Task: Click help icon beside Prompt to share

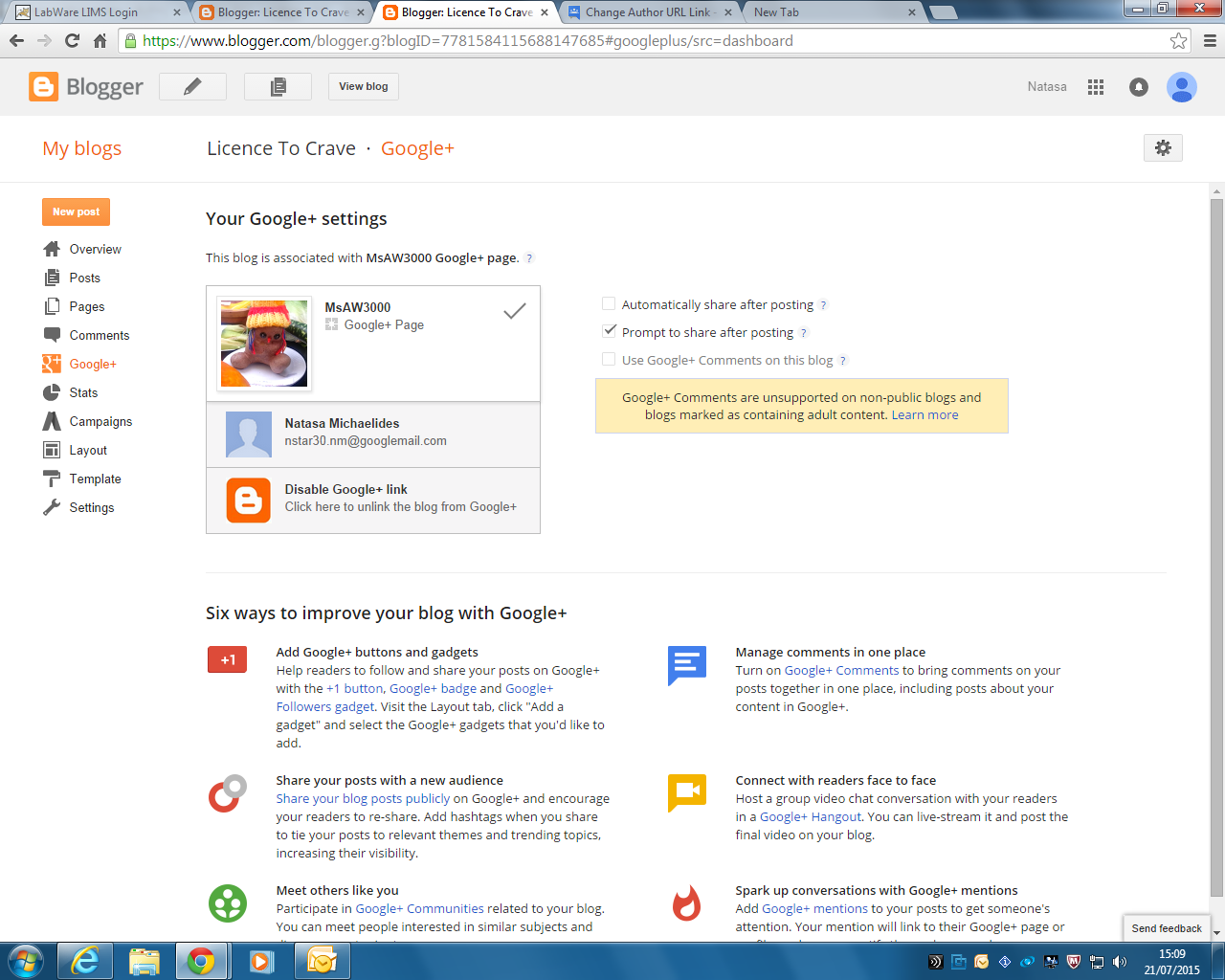Action: point(803,333)
